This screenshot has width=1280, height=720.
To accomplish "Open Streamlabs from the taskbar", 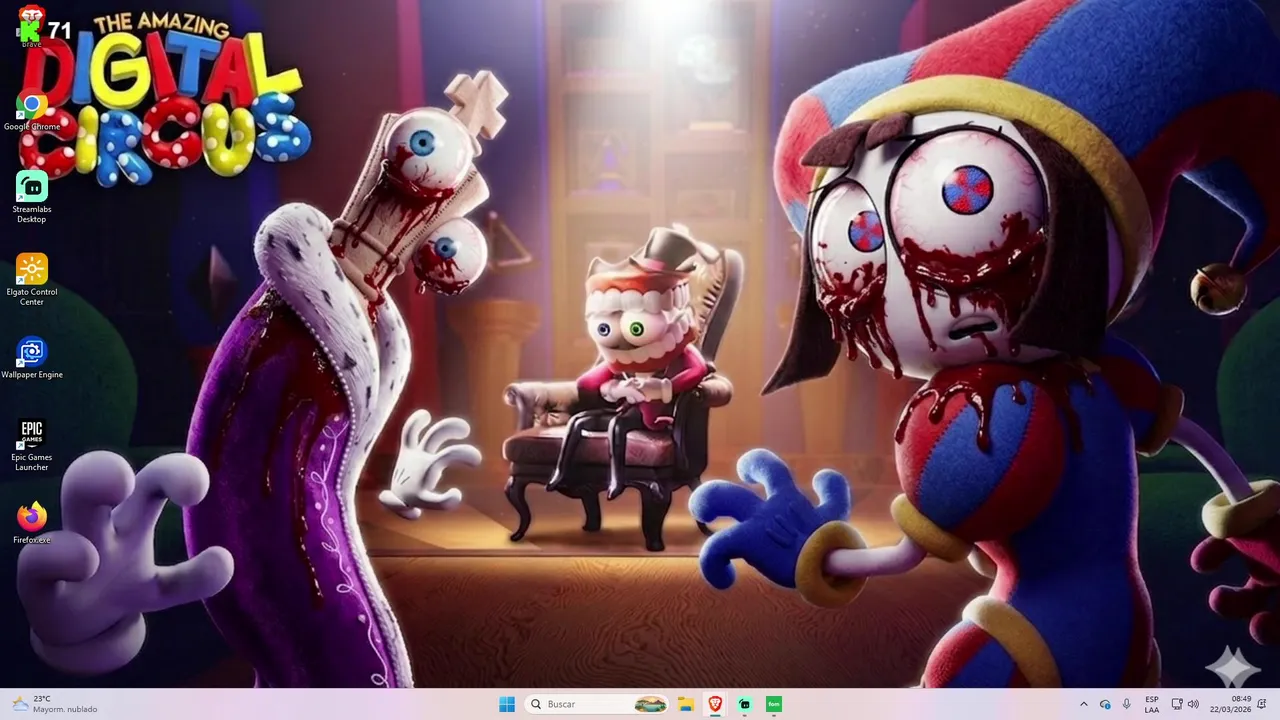I will [744, 704].
